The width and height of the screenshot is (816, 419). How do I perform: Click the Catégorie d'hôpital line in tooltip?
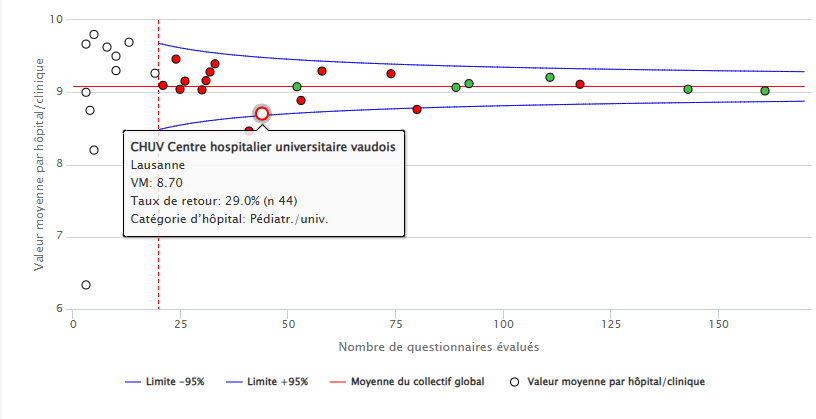point(244,219)
